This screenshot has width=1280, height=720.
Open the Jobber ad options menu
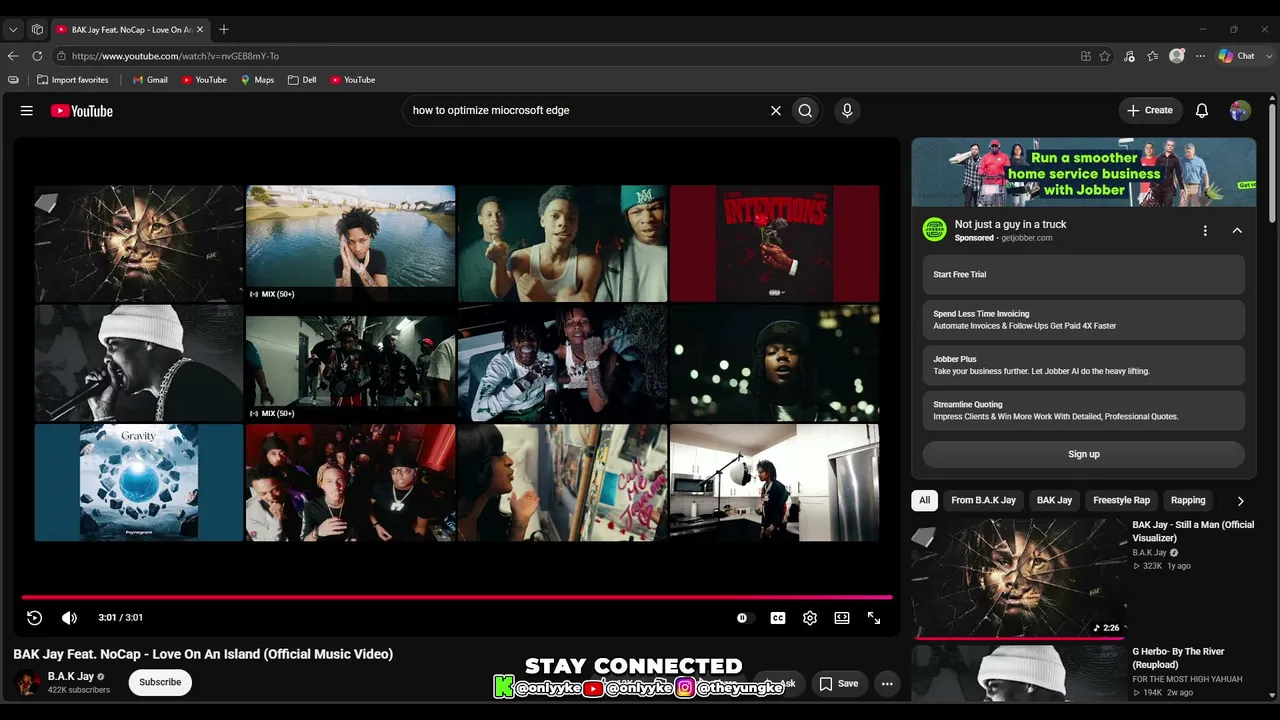[1205, 231]
